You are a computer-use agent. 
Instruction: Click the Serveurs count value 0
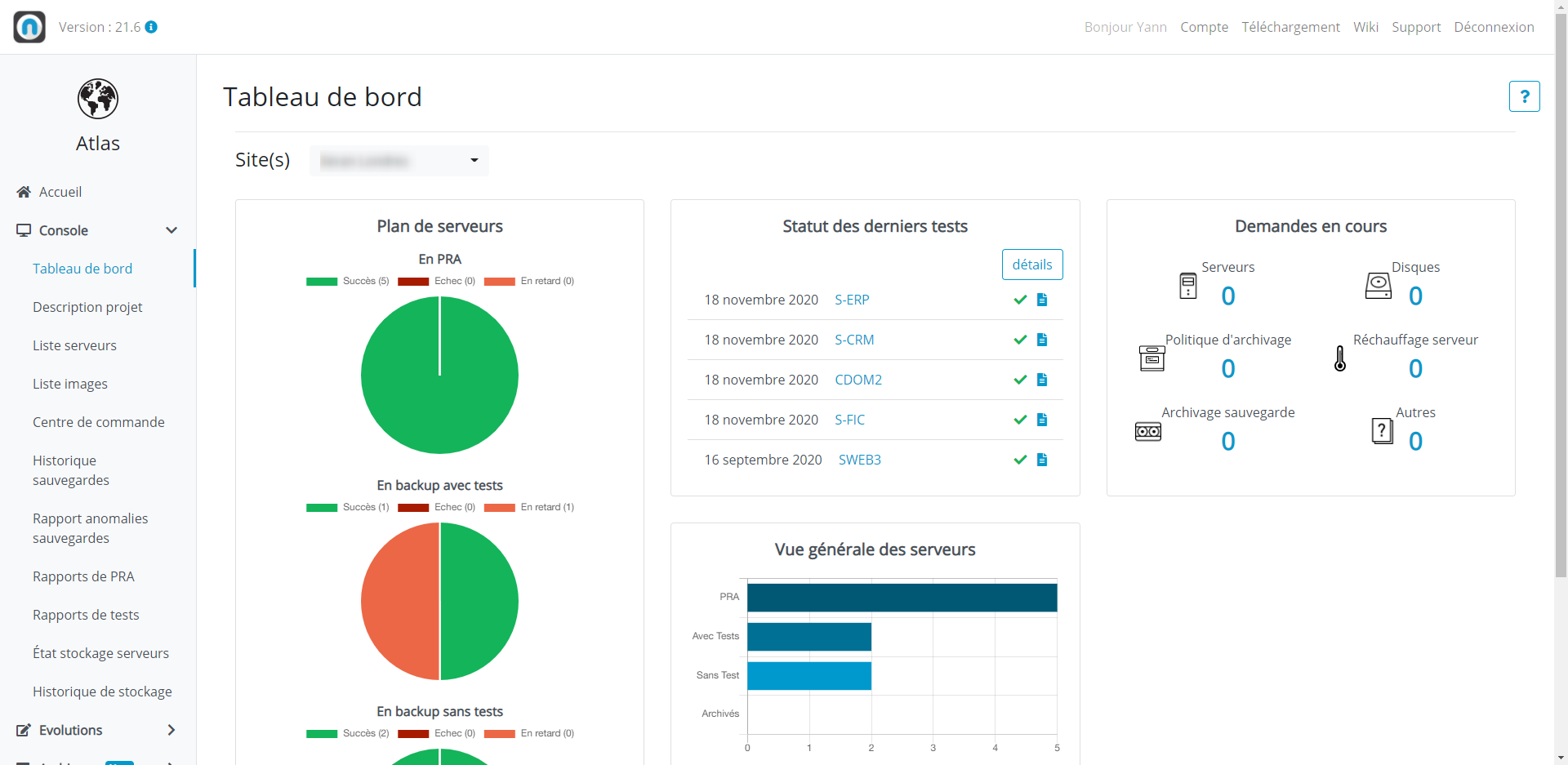1228,296
